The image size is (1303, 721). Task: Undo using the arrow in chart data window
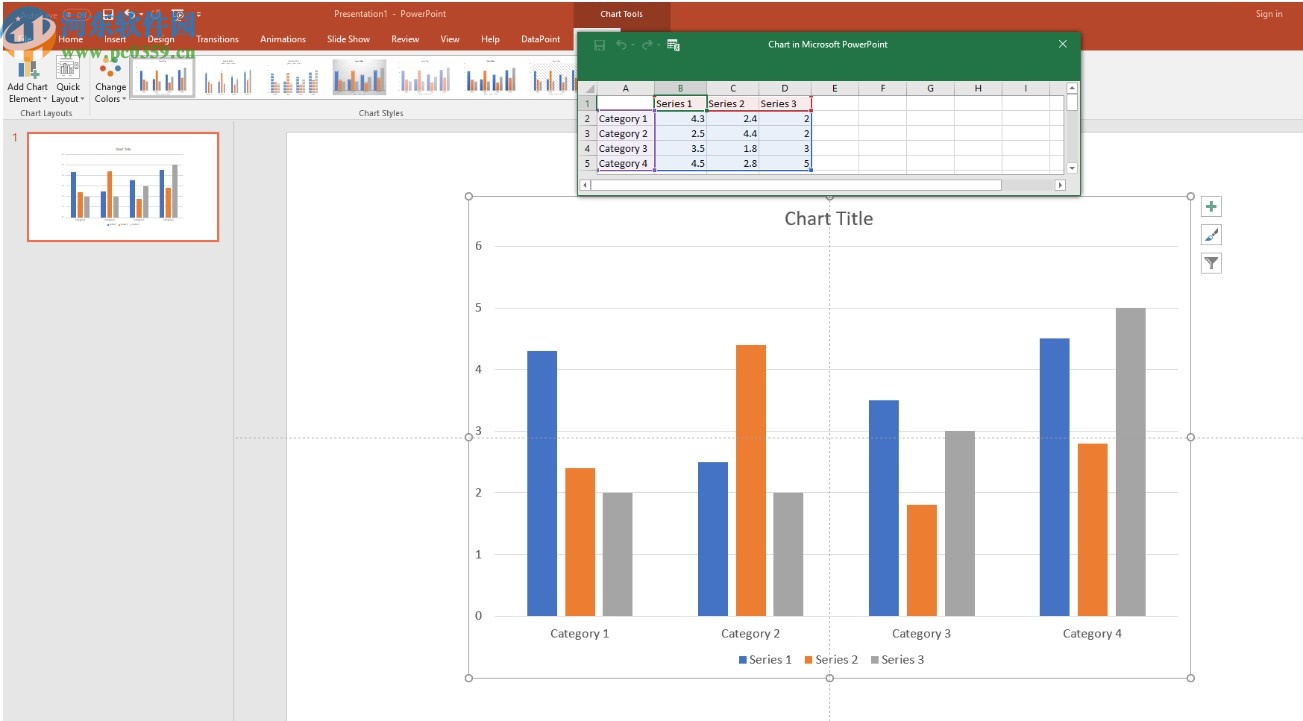coord(622,45)
